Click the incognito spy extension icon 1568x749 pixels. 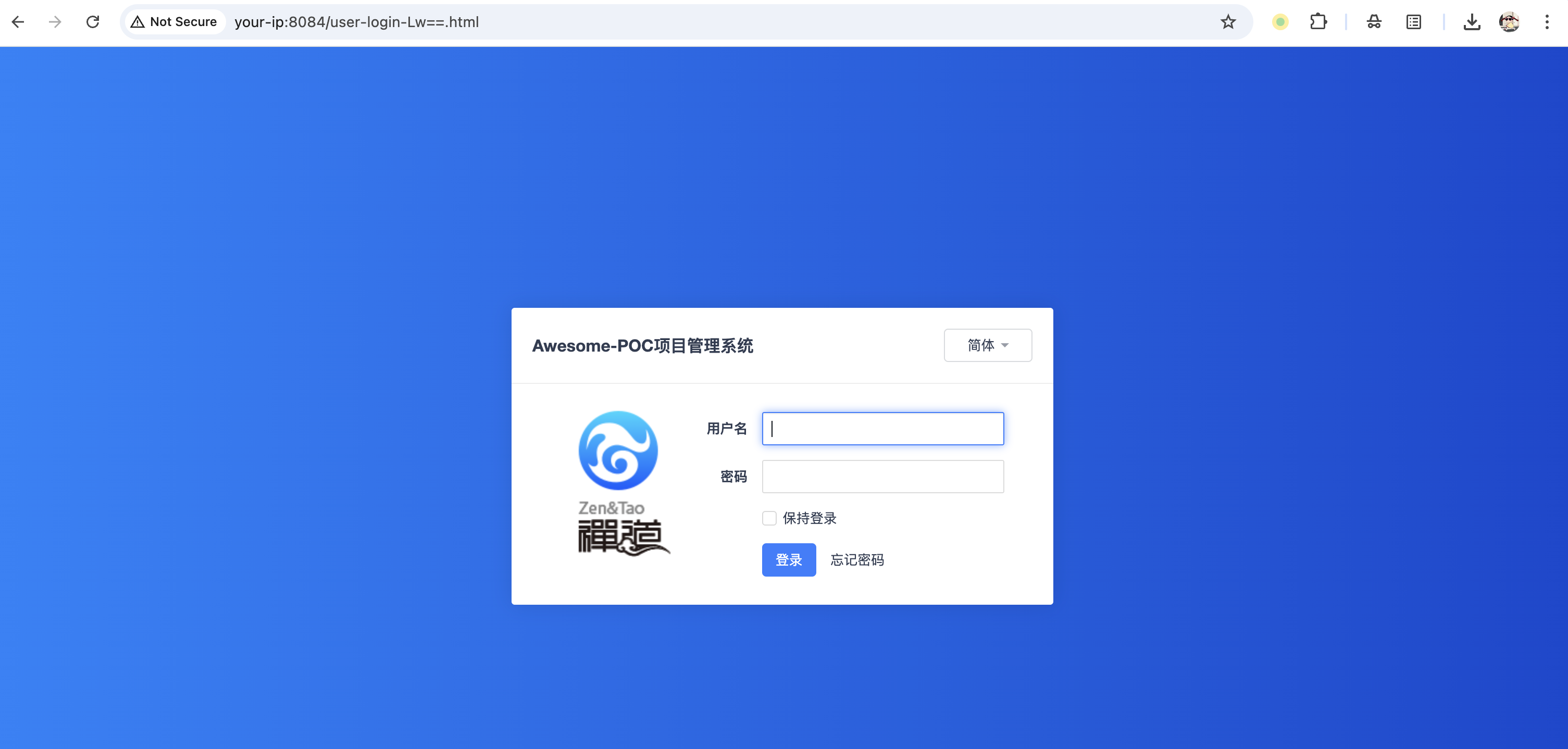tap(1374, 22)
